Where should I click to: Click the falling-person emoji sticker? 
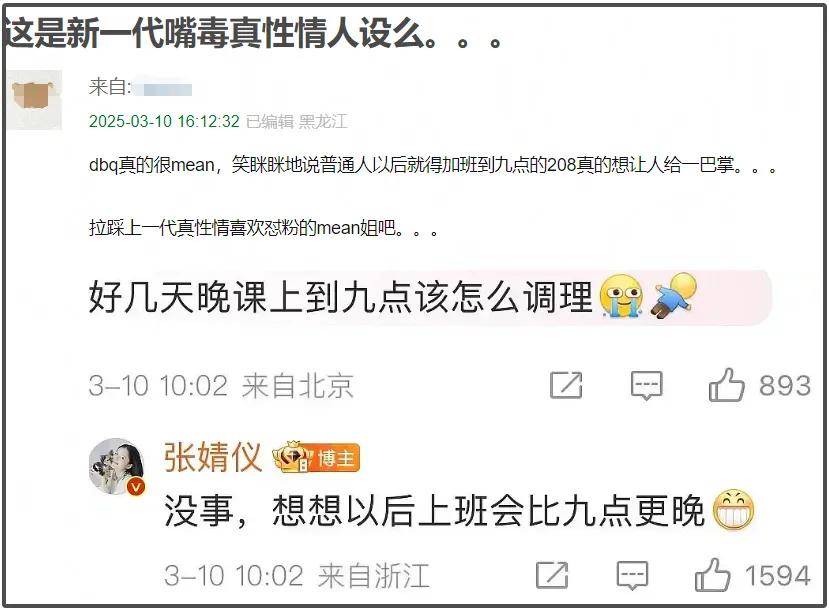673,295
